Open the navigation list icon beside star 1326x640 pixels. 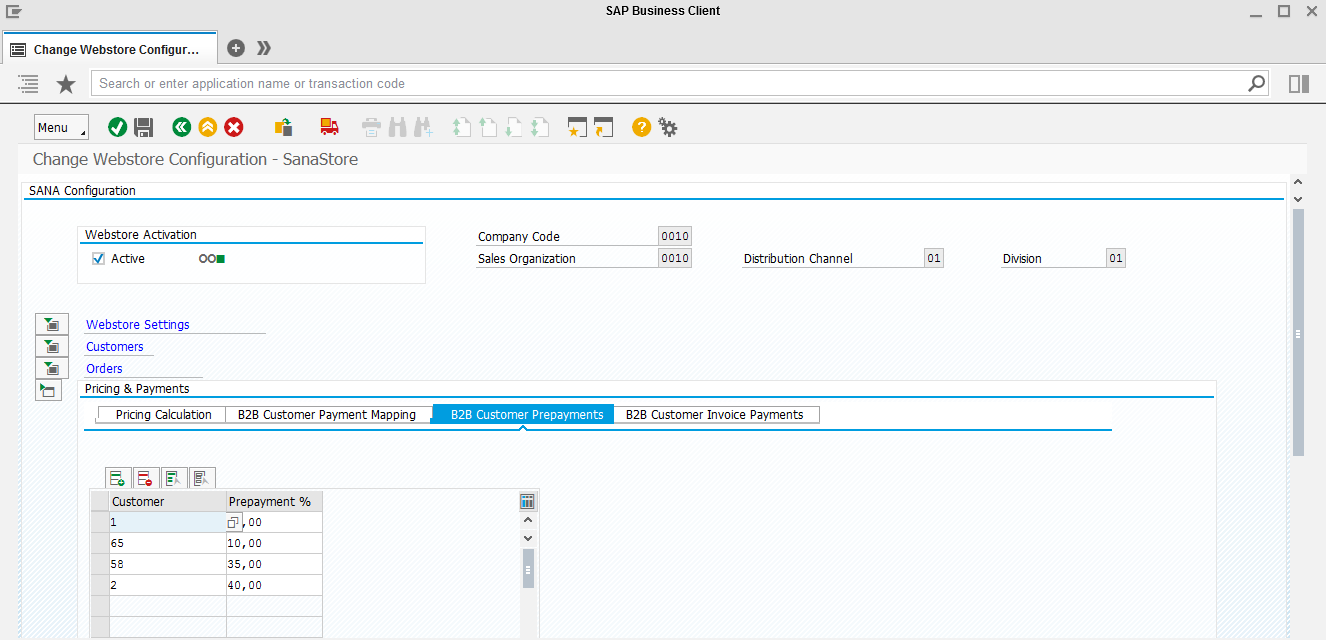pyautogui.click(x=28, y=84)
